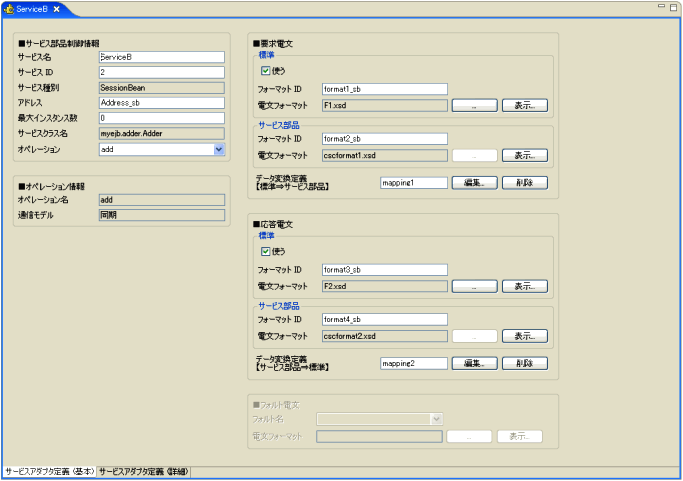683x481 pixels.
Task: Edit the mapping1 data conversion definition
Action: (x=474, y=183)
